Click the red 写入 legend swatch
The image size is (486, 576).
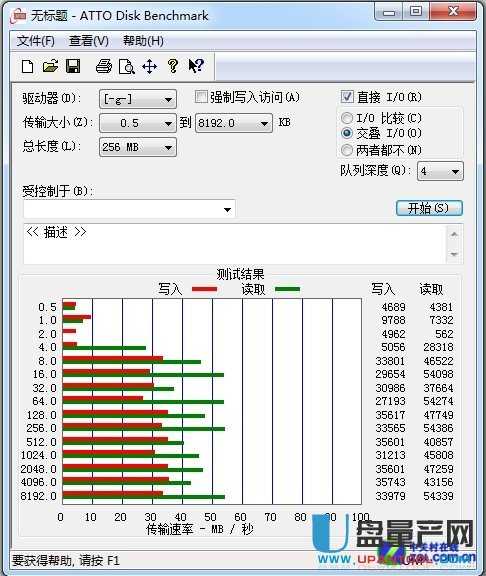click(205, 289)
